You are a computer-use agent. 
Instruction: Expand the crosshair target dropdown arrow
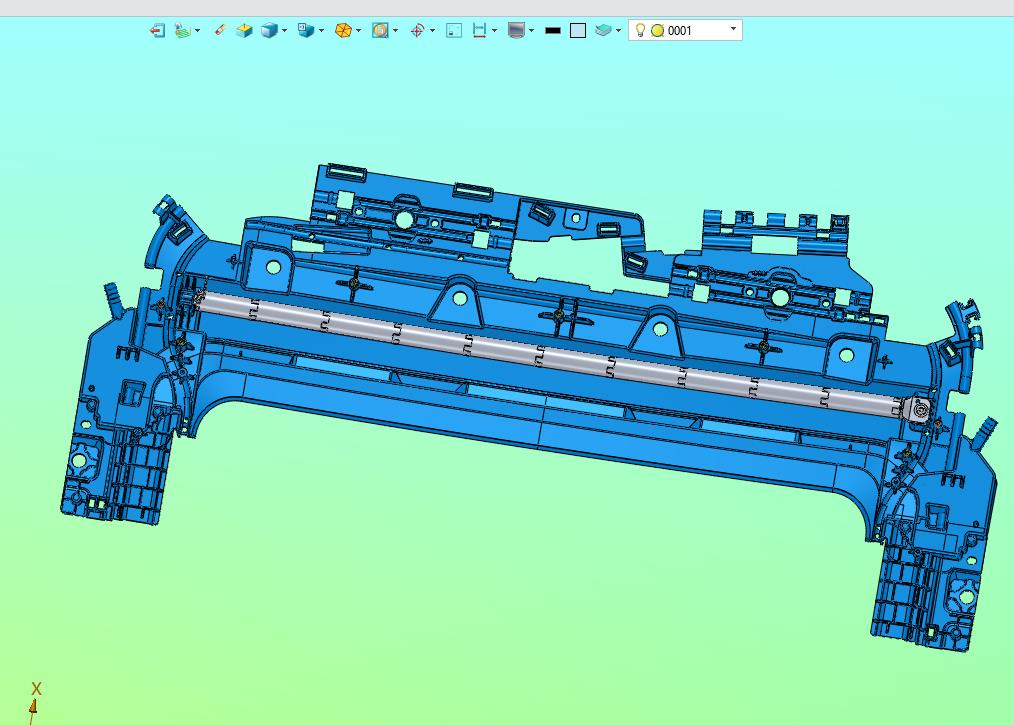point(432,30)
